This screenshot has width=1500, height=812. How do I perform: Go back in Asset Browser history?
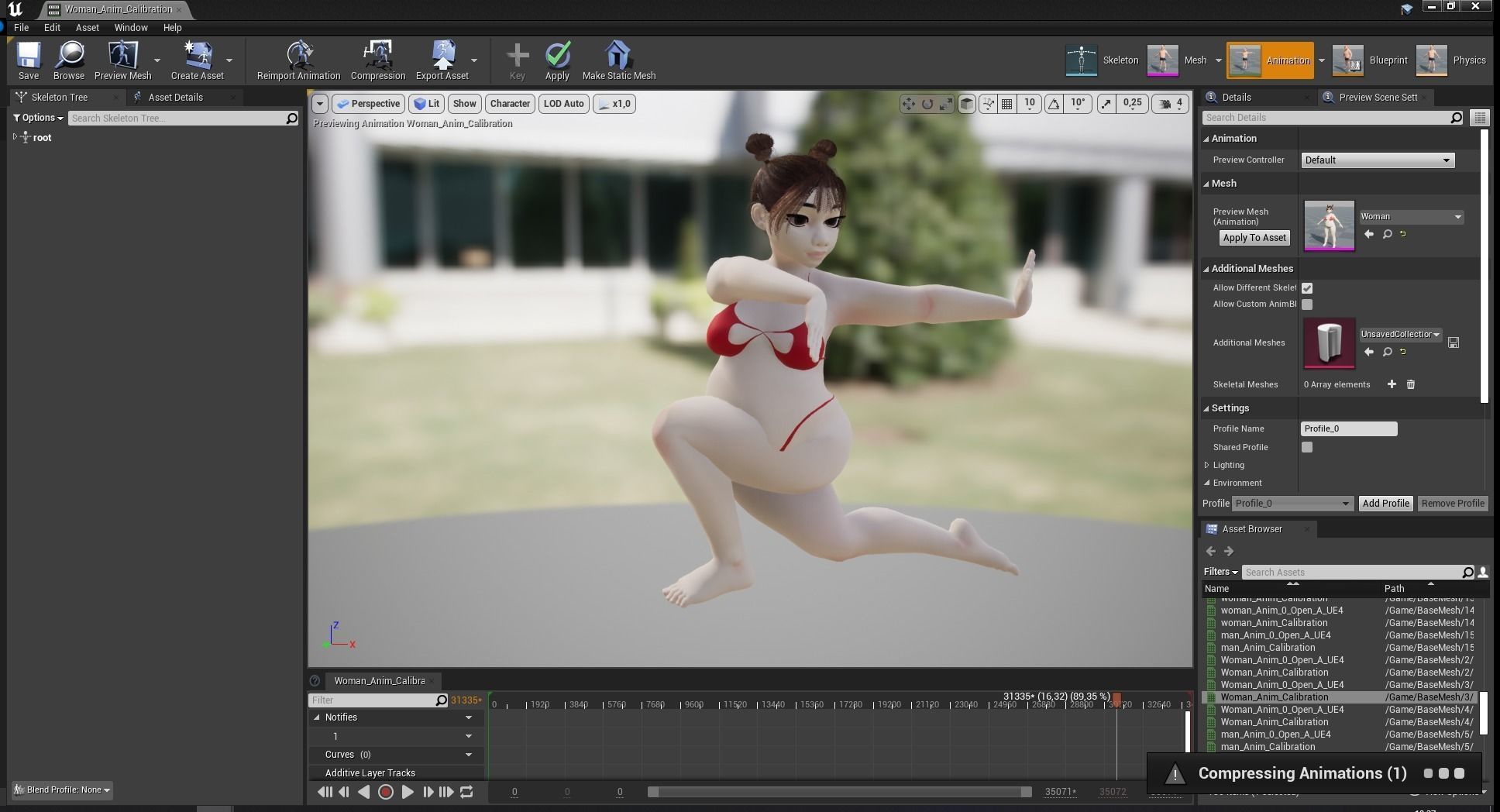pos(1211,551)
